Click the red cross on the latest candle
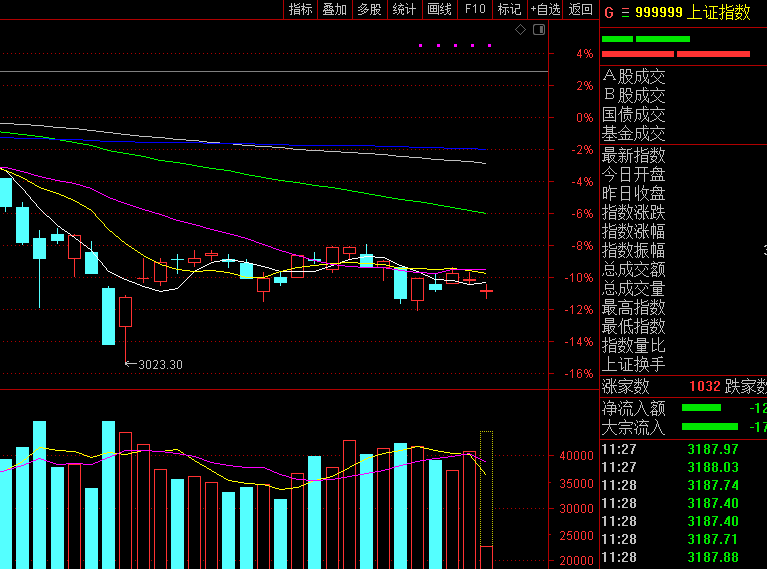The height and width of the screenshot is (569, 767). point(486,291)
